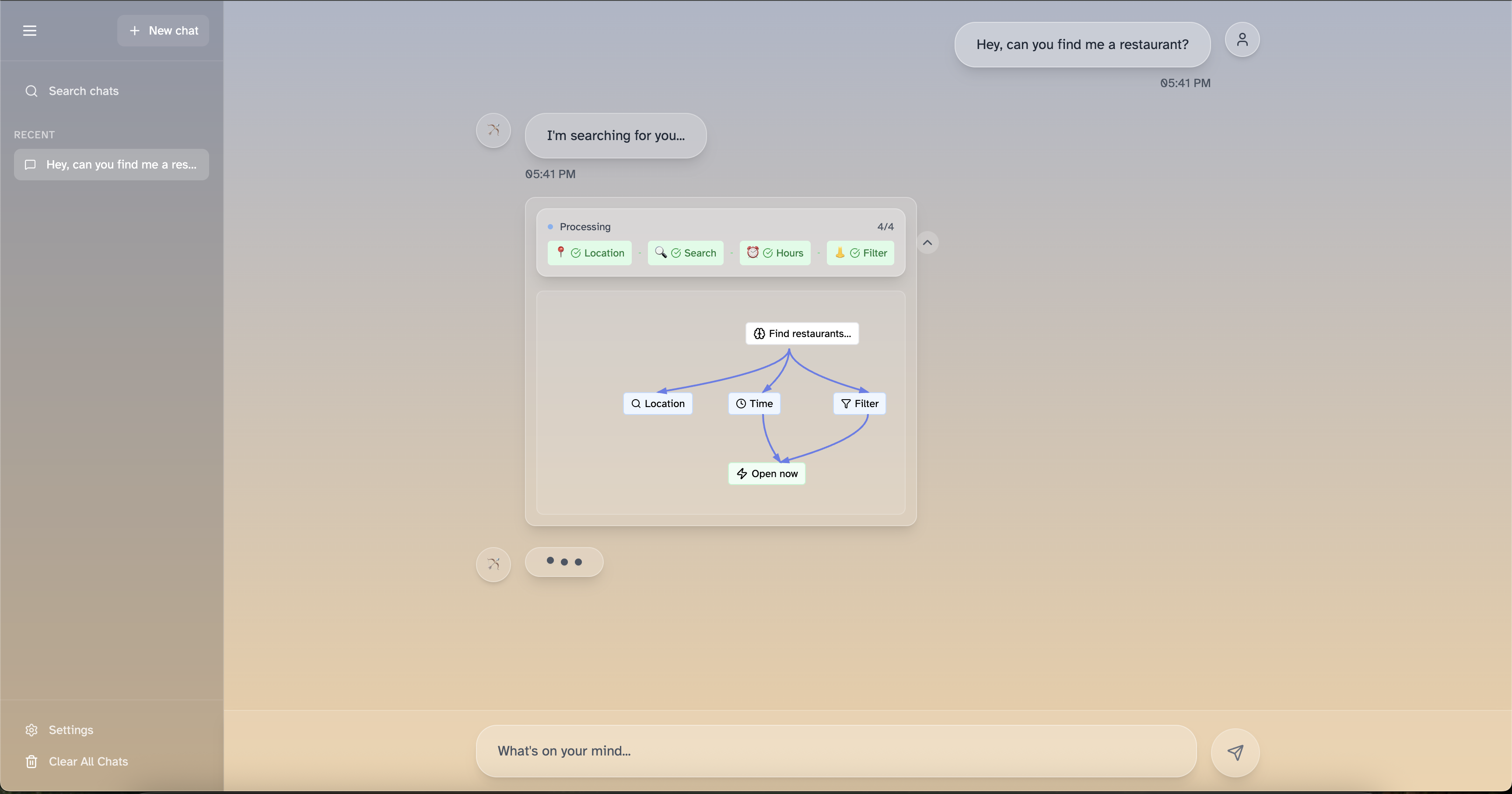The image size is (1512, 794).
Task: Click the user profile avatar icon
Action: (x=1242, y=39)
